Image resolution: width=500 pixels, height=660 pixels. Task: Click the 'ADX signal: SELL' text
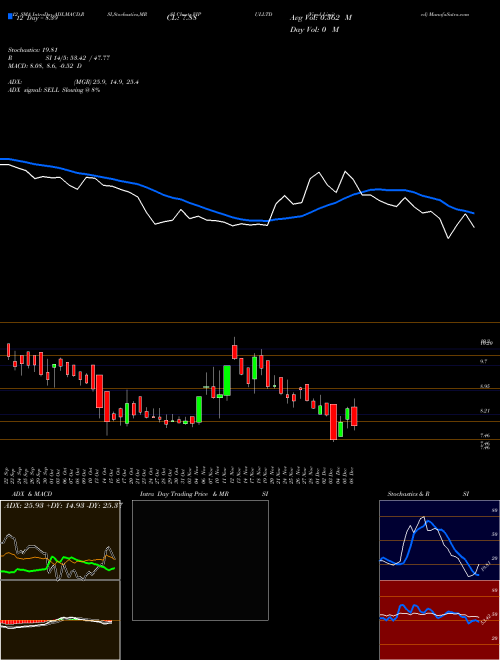click(x=34, y=90)
